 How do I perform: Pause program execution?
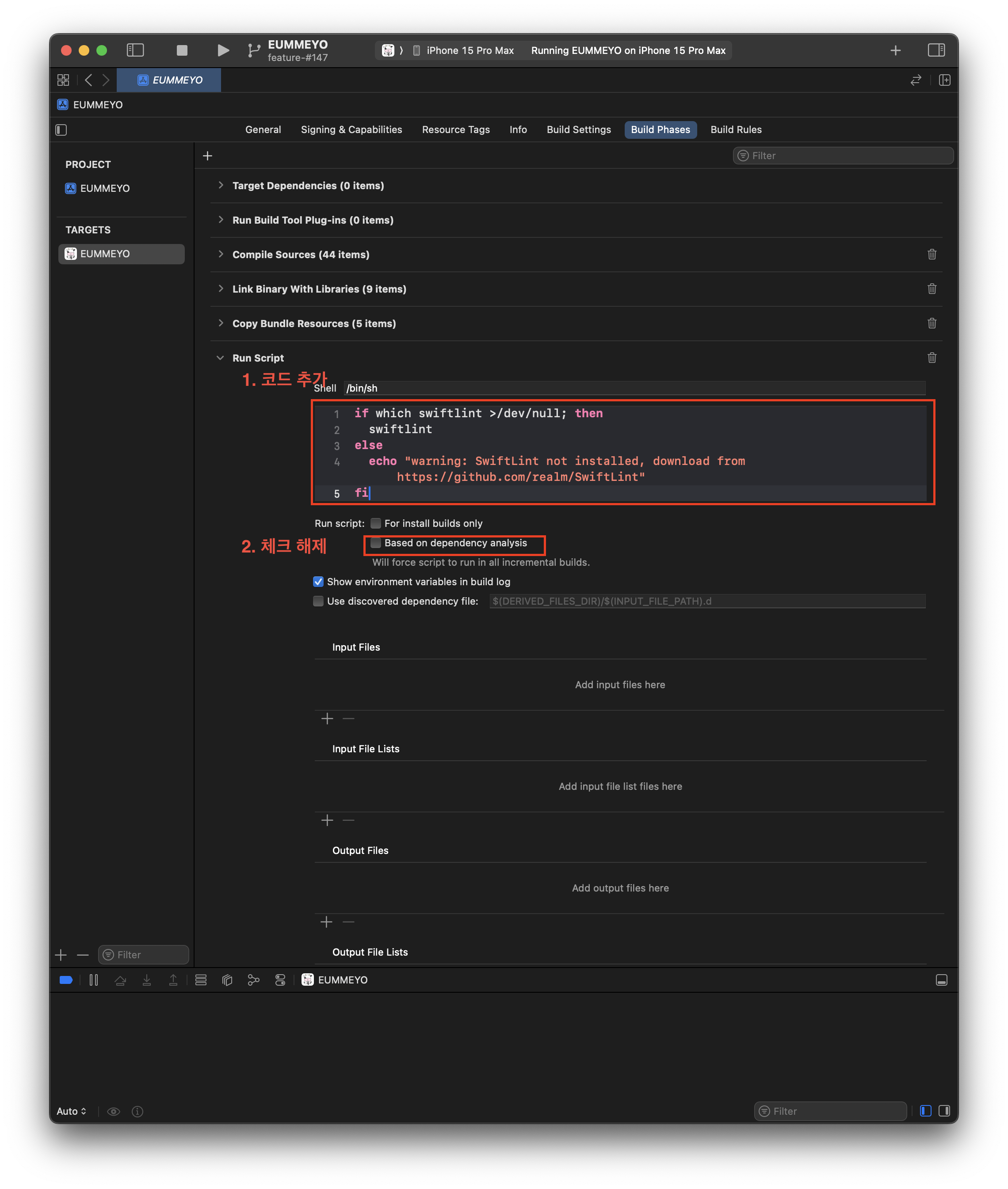click(94, 979)
